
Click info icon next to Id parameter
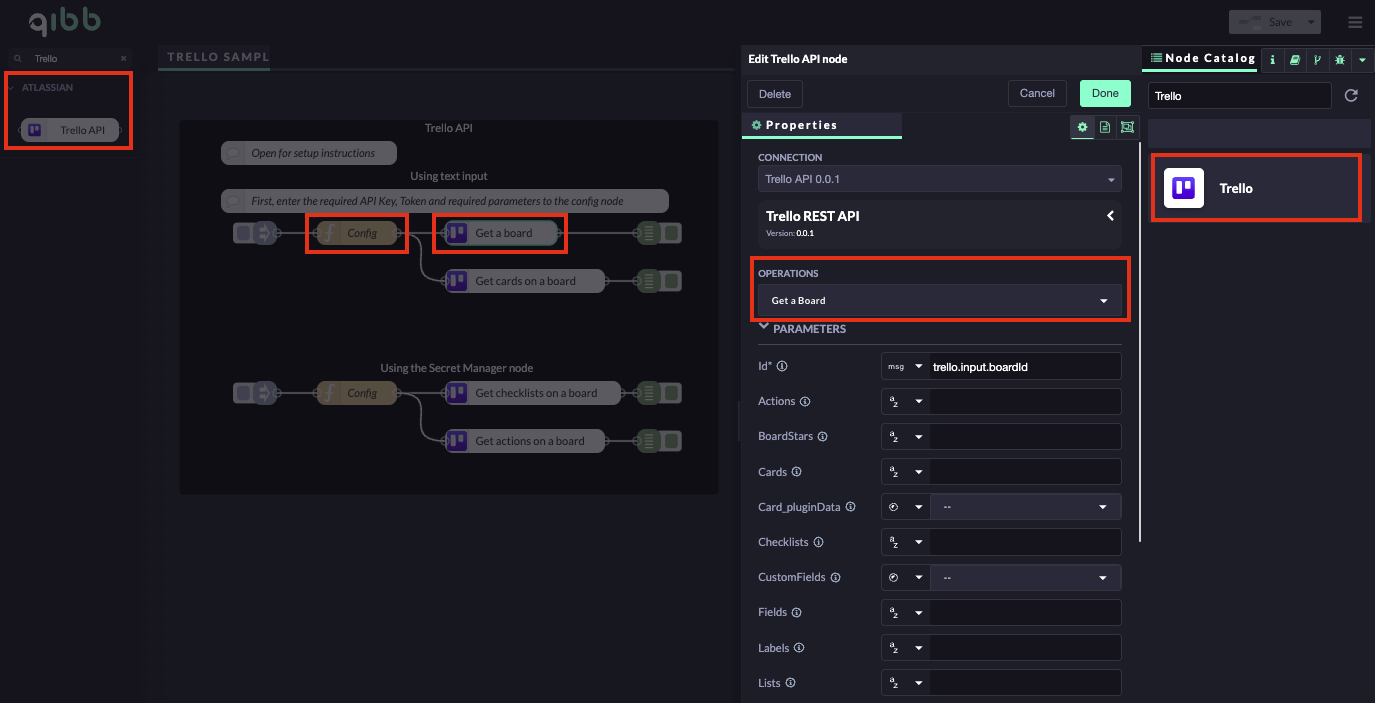[782, 367]
